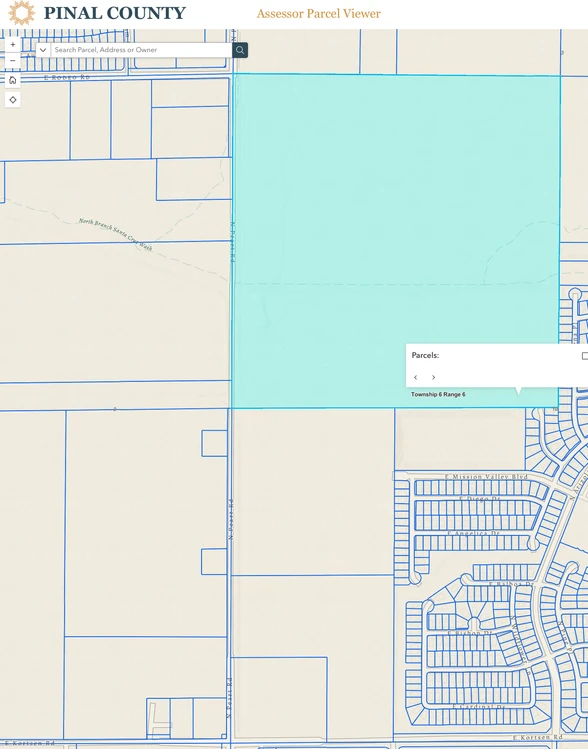Zoom out of the map
Screen dimensions: 588x749
(x=12, y=61)
